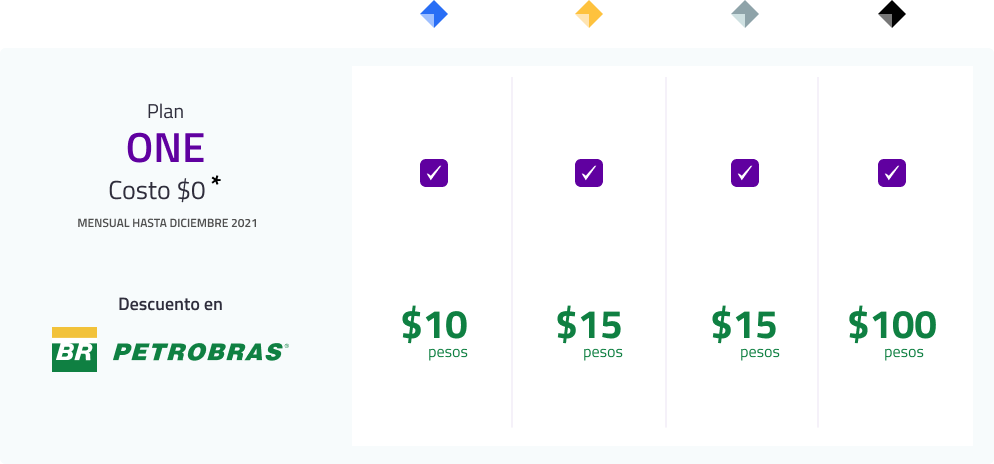Click the PETROBRAS wordmark logo

[201, 352]
